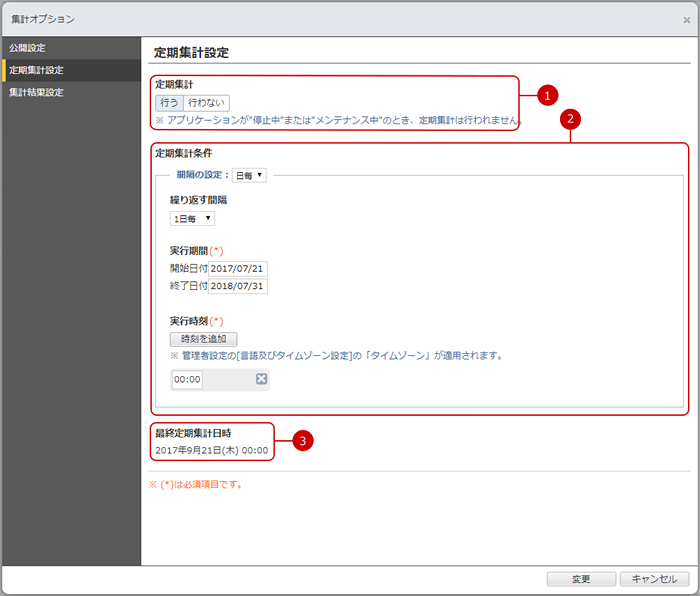Click the 00:00 time input
Image resolution: width=700 pixels, height=596 pixels.
187,379
